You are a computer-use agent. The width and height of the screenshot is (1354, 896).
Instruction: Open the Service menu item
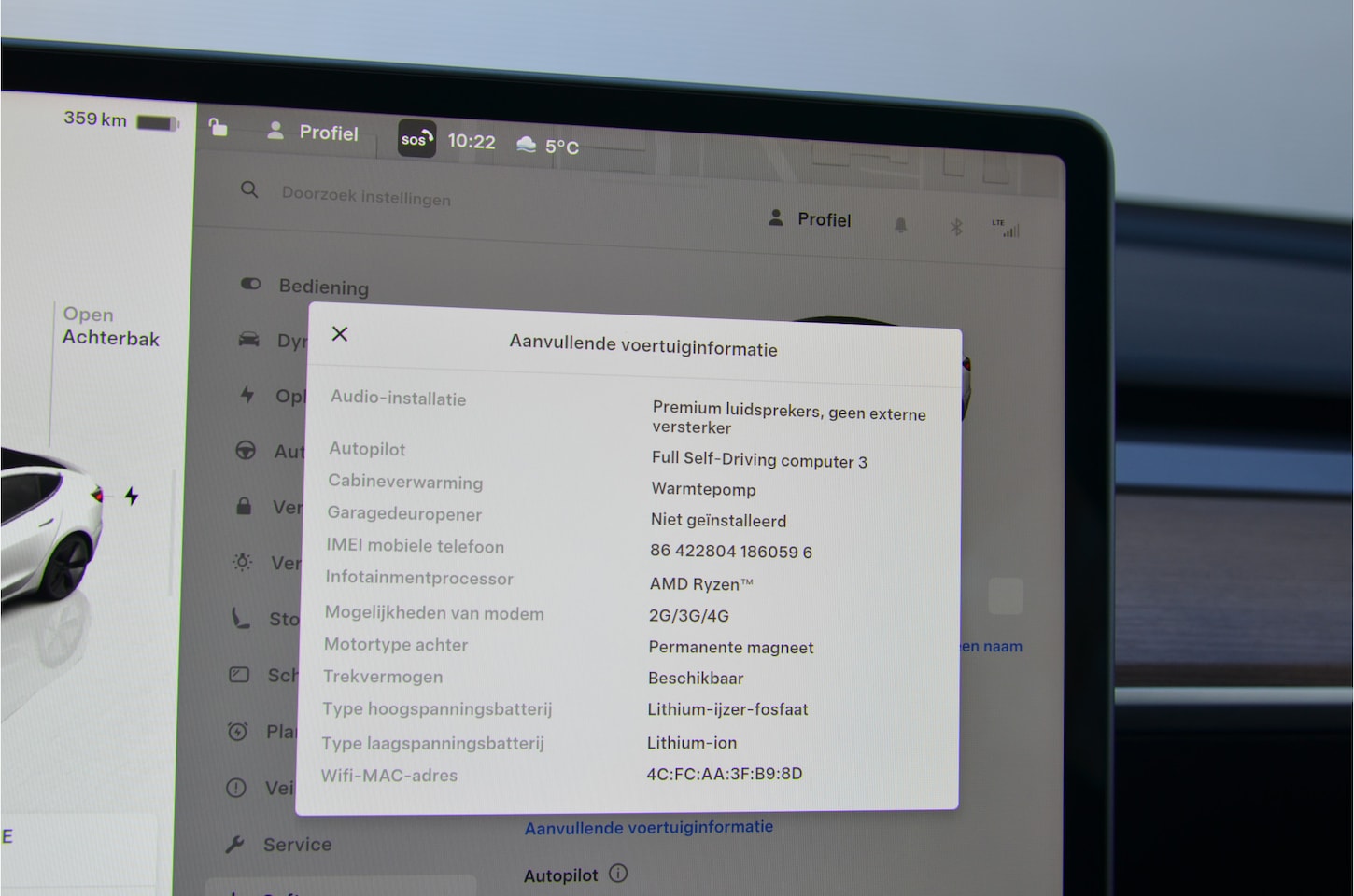(296, 845)
